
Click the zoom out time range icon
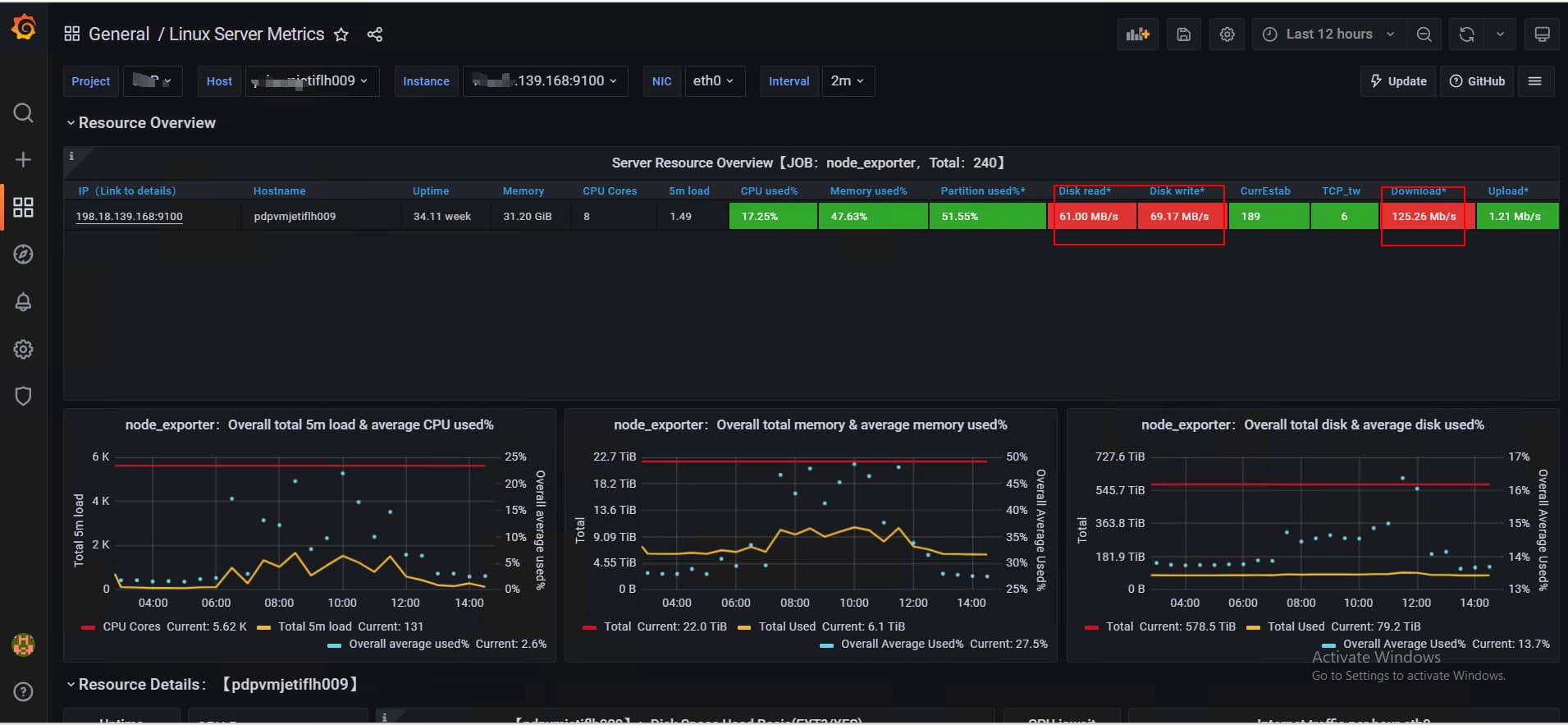[x=1424, y=34]
